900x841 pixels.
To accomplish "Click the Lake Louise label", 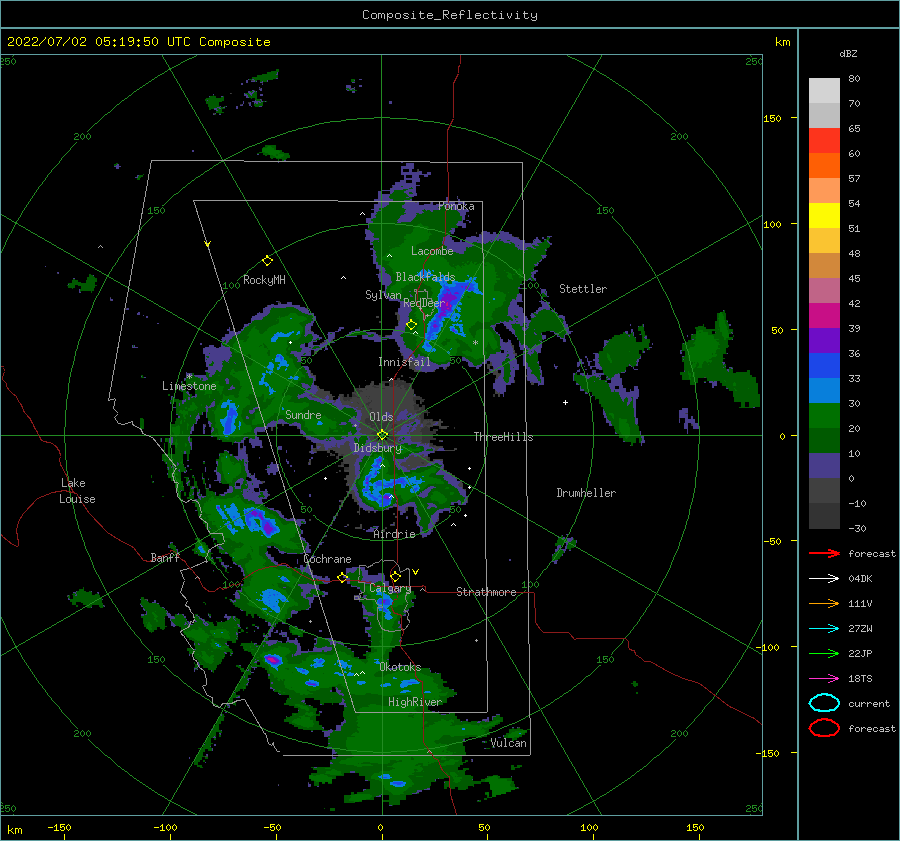I will coord(77,491).
